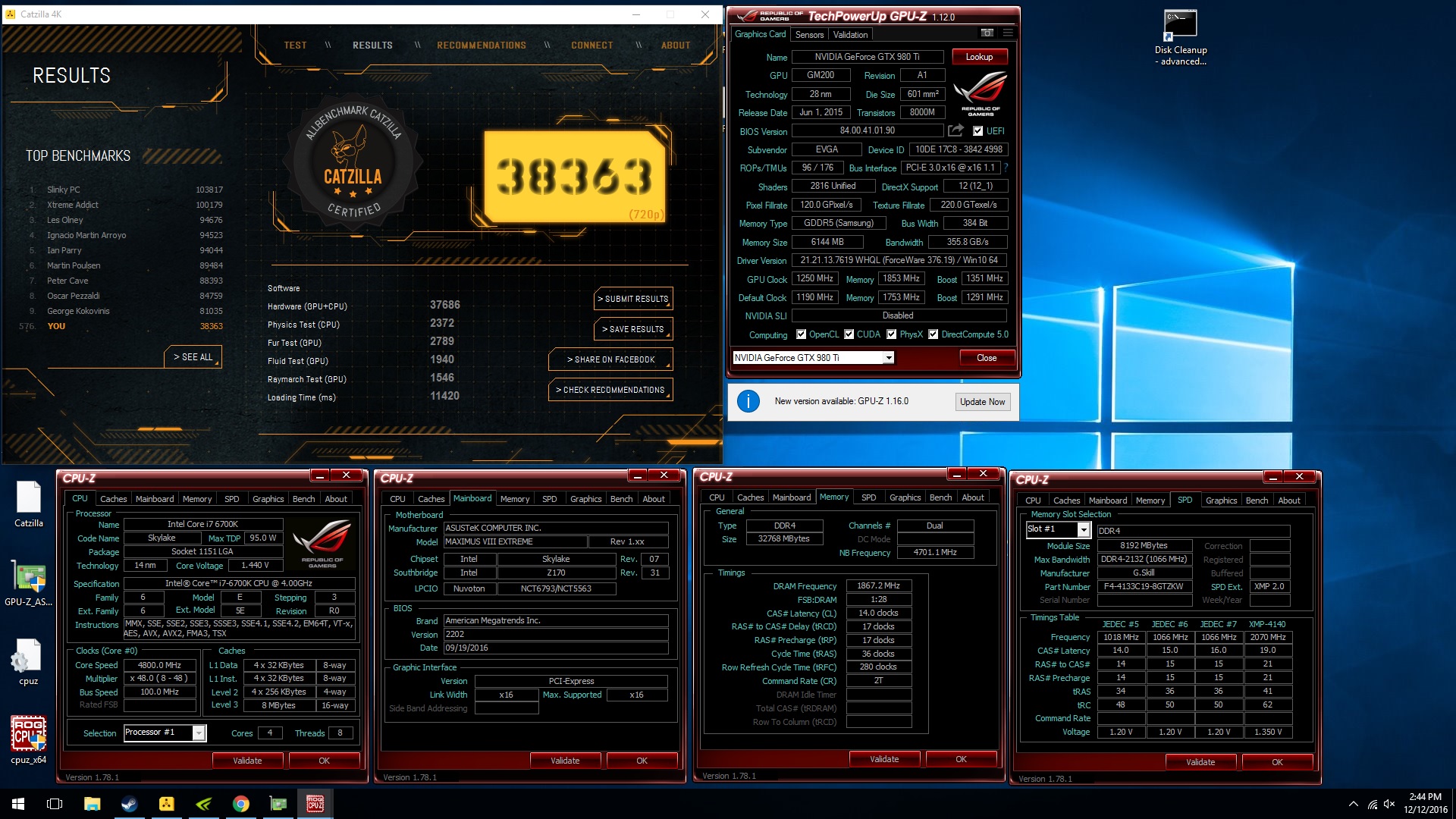This screenshot has height=819, width=1456.
Task: Click Validate in CPU-Z memory window
Action: [884, 759]
